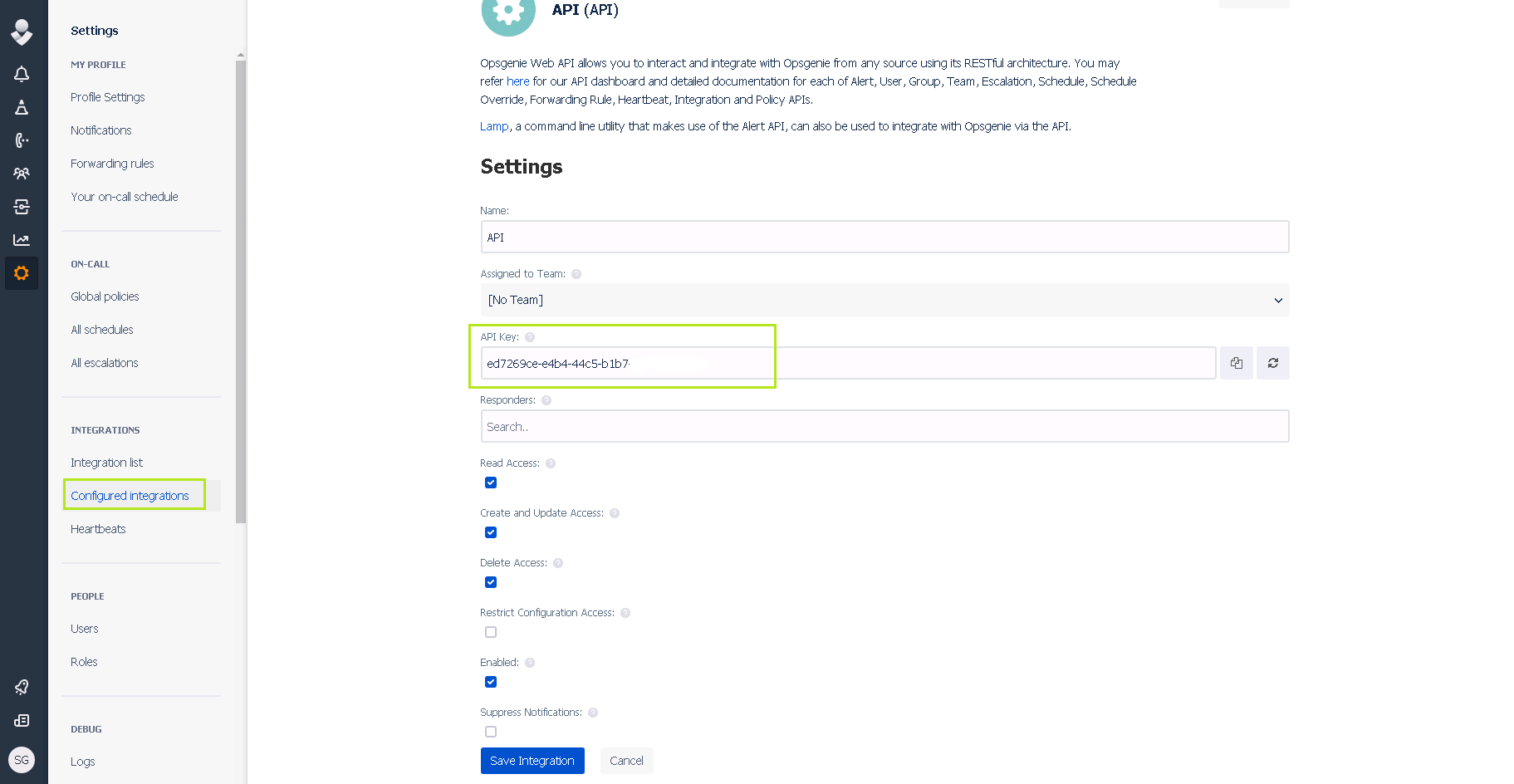Viewport: 1514px width, 784px height.
Task: Open Who is on-call phone icon
Action: click(x=22, y=140)
